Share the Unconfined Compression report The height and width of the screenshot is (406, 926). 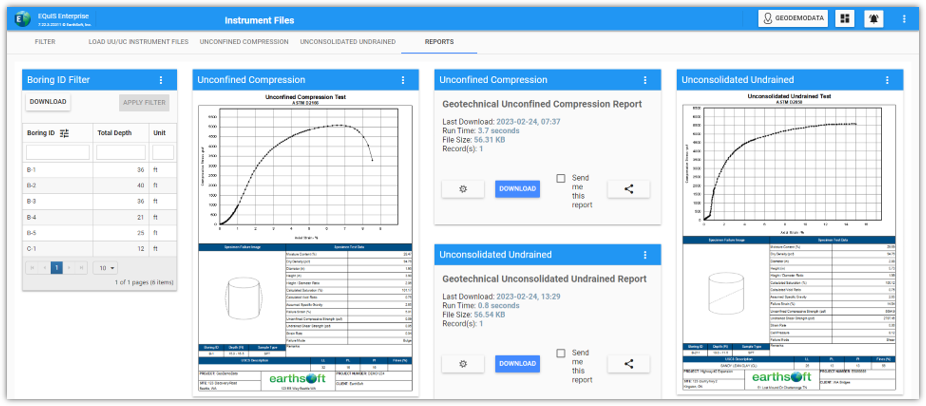629,189
